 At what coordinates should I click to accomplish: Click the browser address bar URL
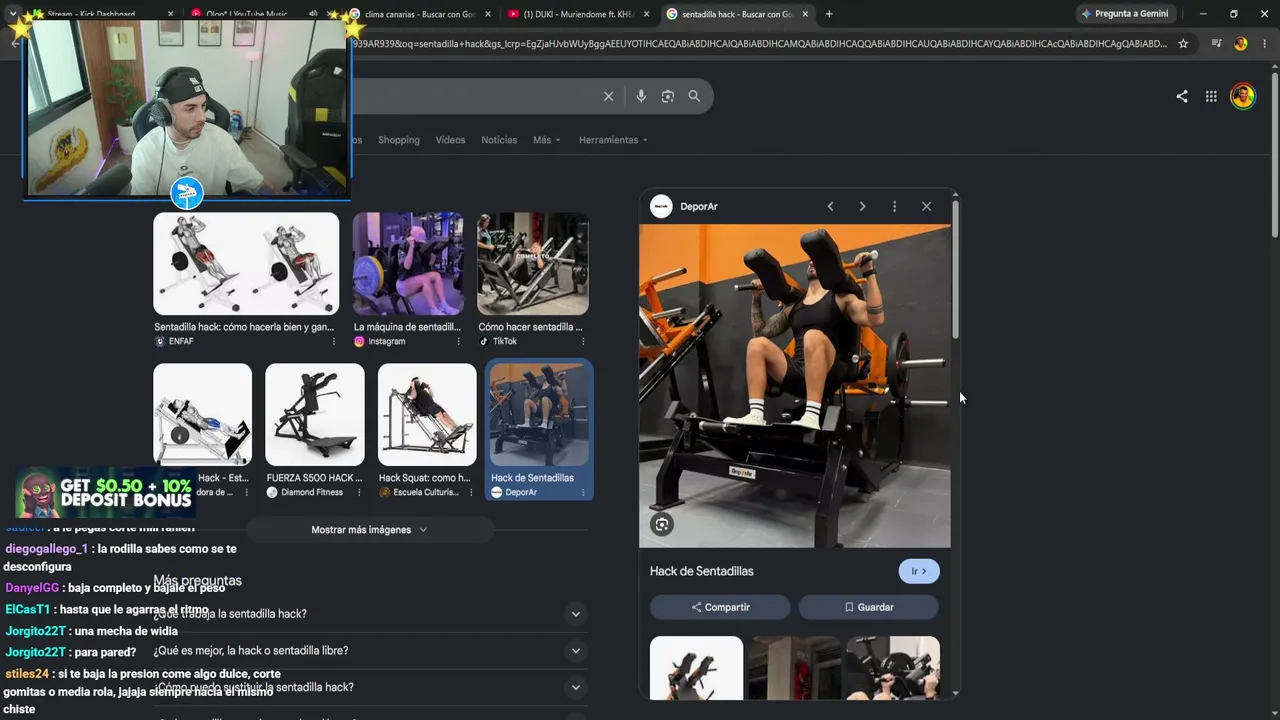[760, 44]
